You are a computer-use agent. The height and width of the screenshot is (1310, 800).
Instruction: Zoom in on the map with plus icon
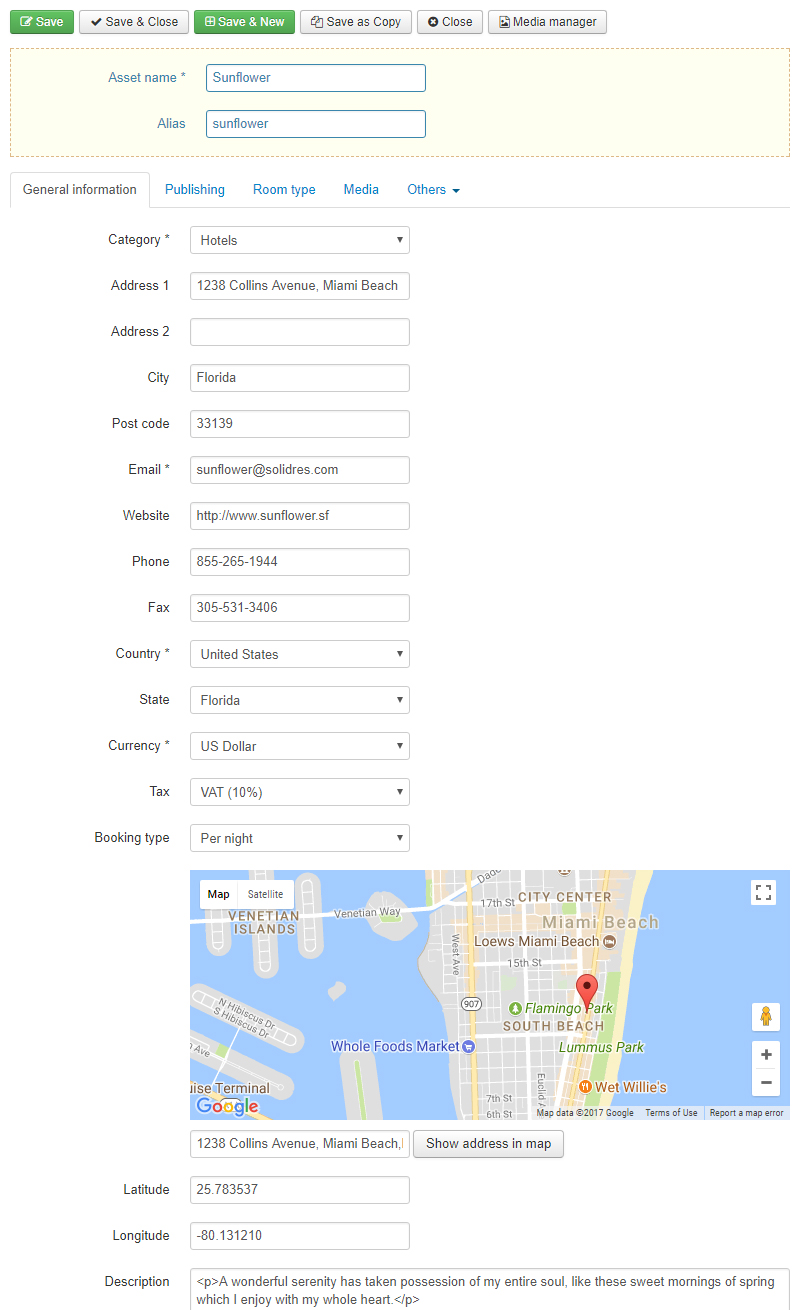[765, 1054]
